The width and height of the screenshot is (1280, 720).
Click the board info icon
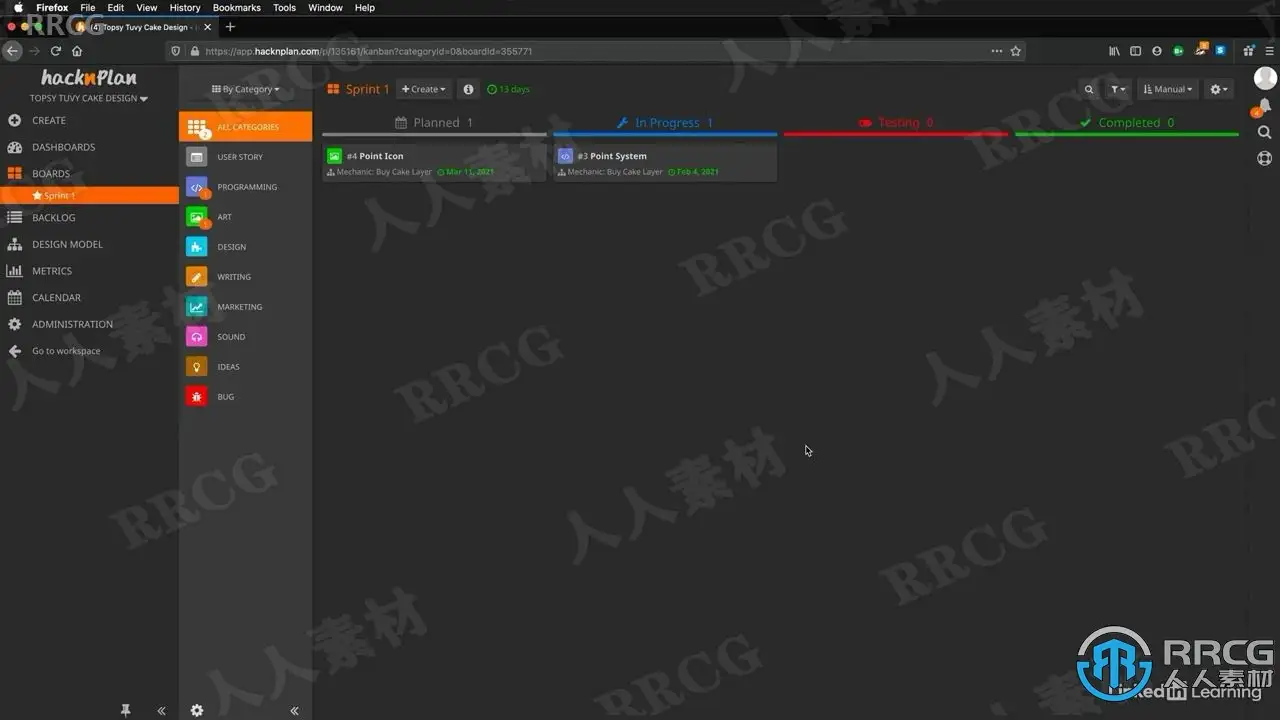(468, 89)
